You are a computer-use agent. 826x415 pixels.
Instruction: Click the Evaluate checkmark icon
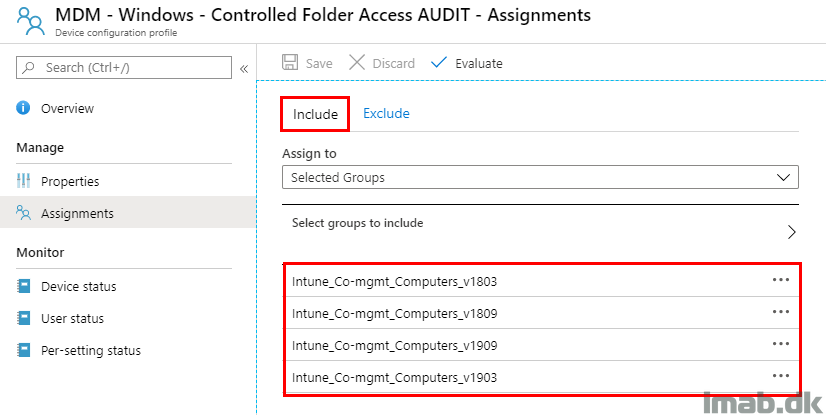[438, 63]
